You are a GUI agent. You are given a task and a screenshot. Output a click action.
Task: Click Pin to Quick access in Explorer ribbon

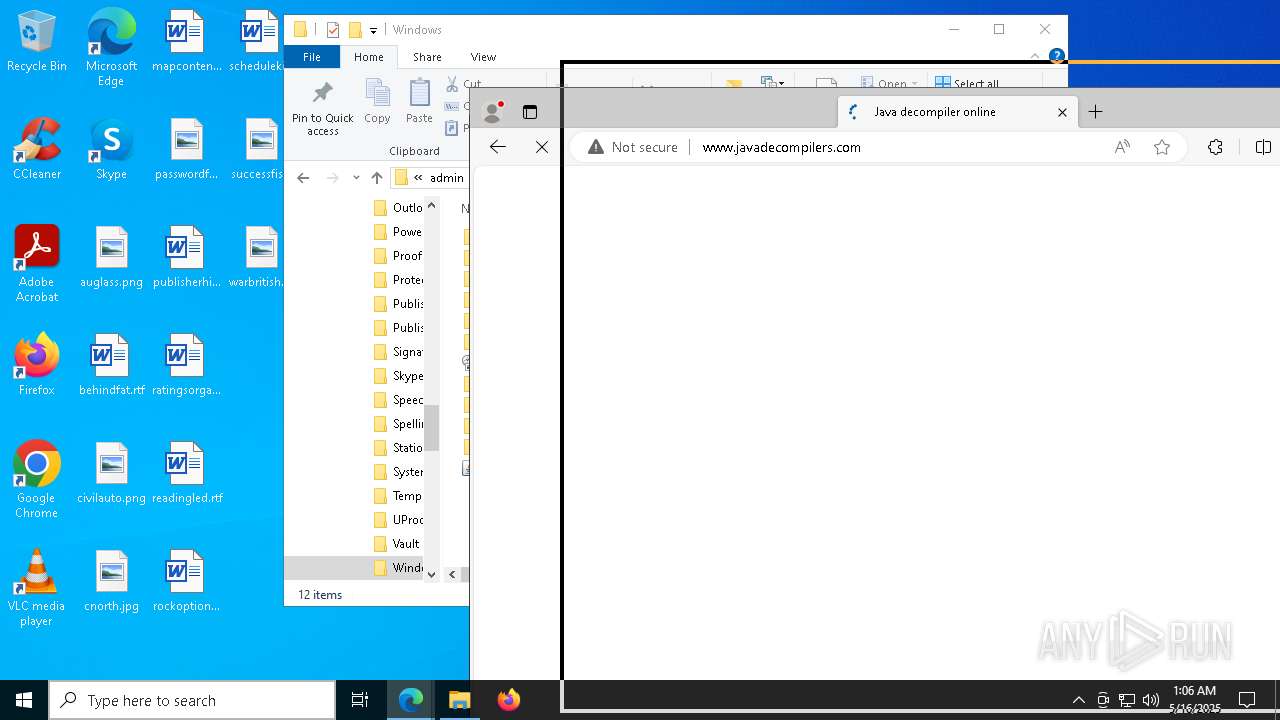(x=322, y=108)
